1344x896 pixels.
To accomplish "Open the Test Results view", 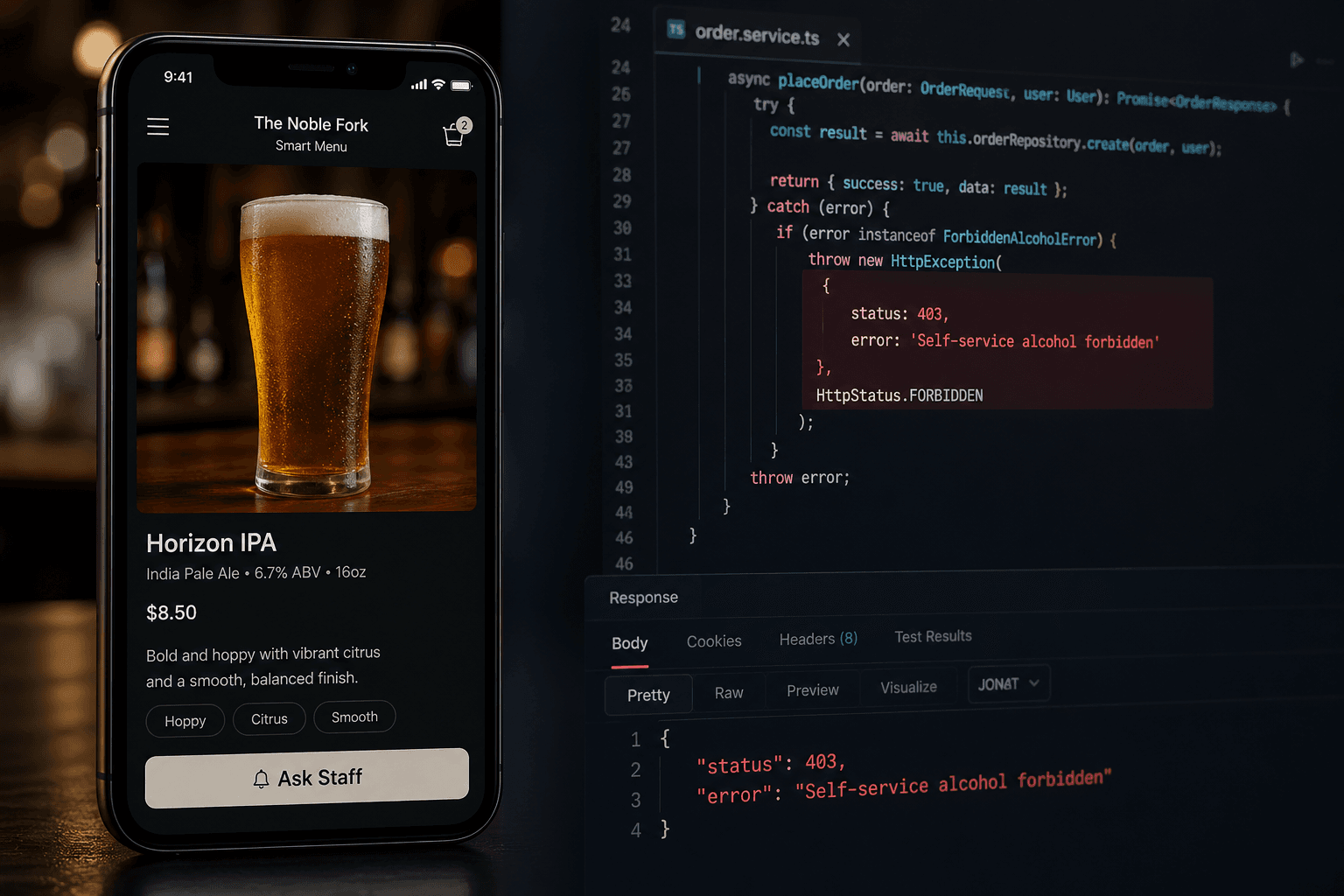I will 933,636.
